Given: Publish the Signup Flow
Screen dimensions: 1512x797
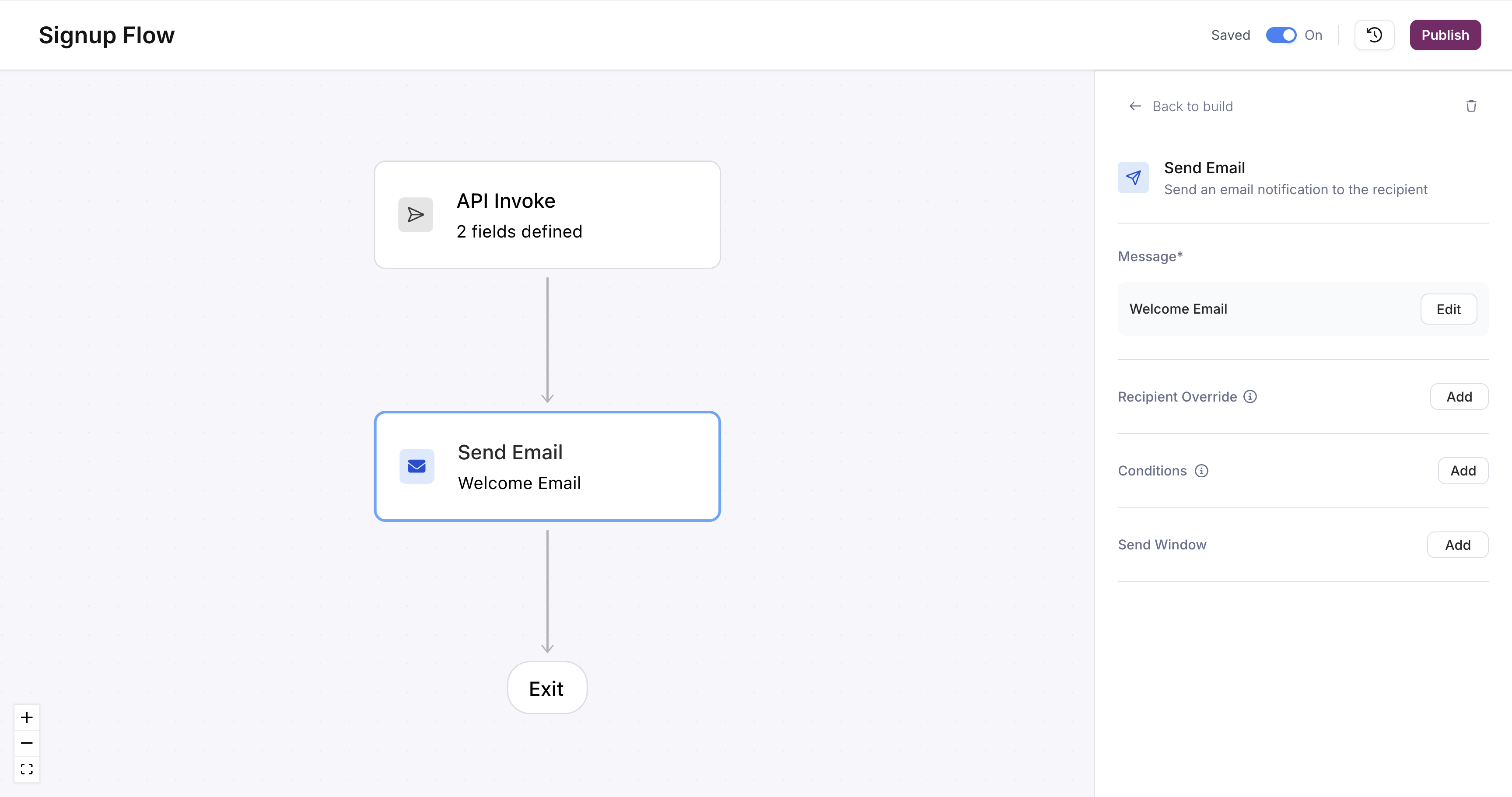Looking at the screenshot, I should coord(1445,35).
